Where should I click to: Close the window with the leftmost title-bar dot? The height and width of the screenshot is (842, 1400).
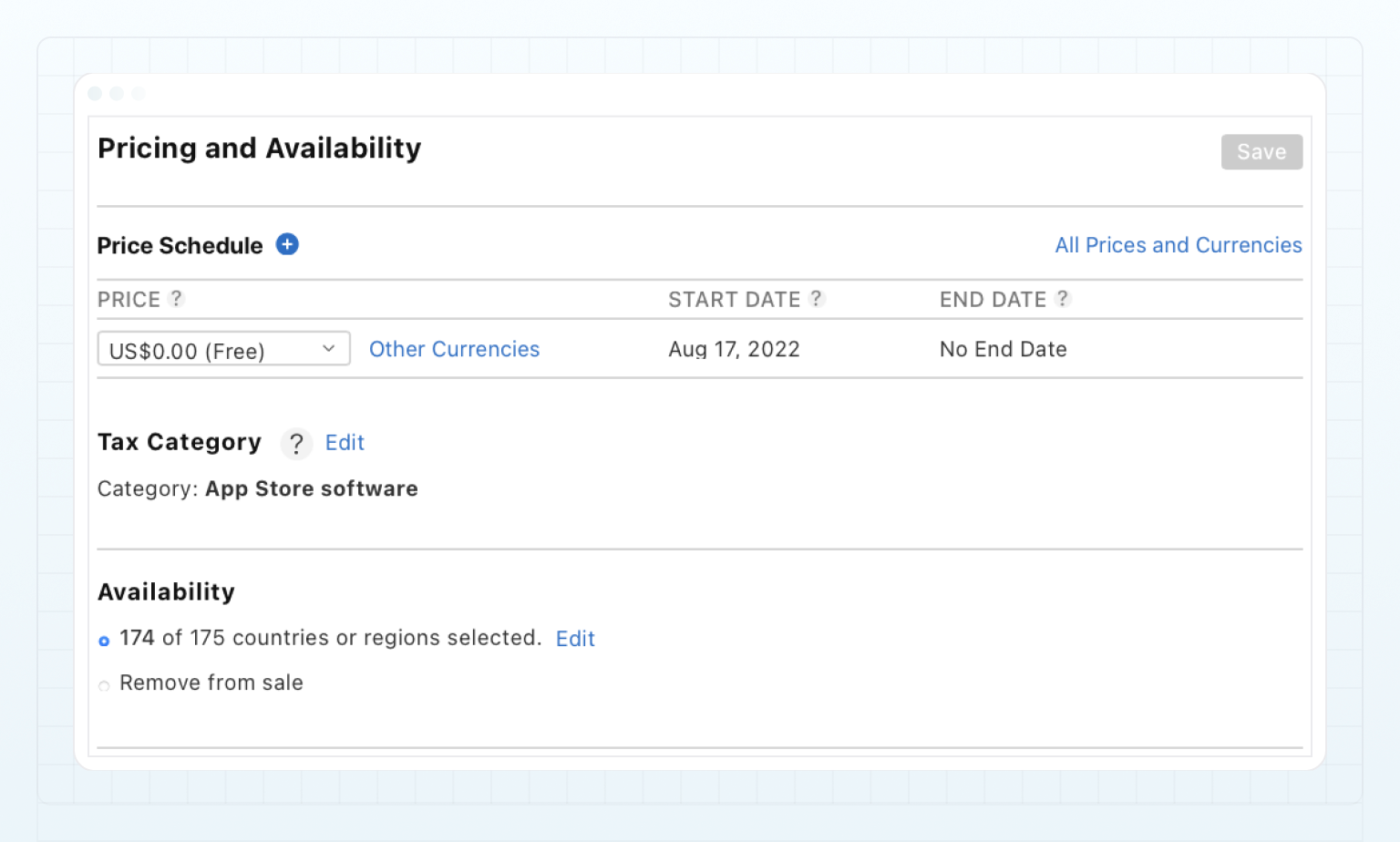pyautogui.click(x=95, y=94)
